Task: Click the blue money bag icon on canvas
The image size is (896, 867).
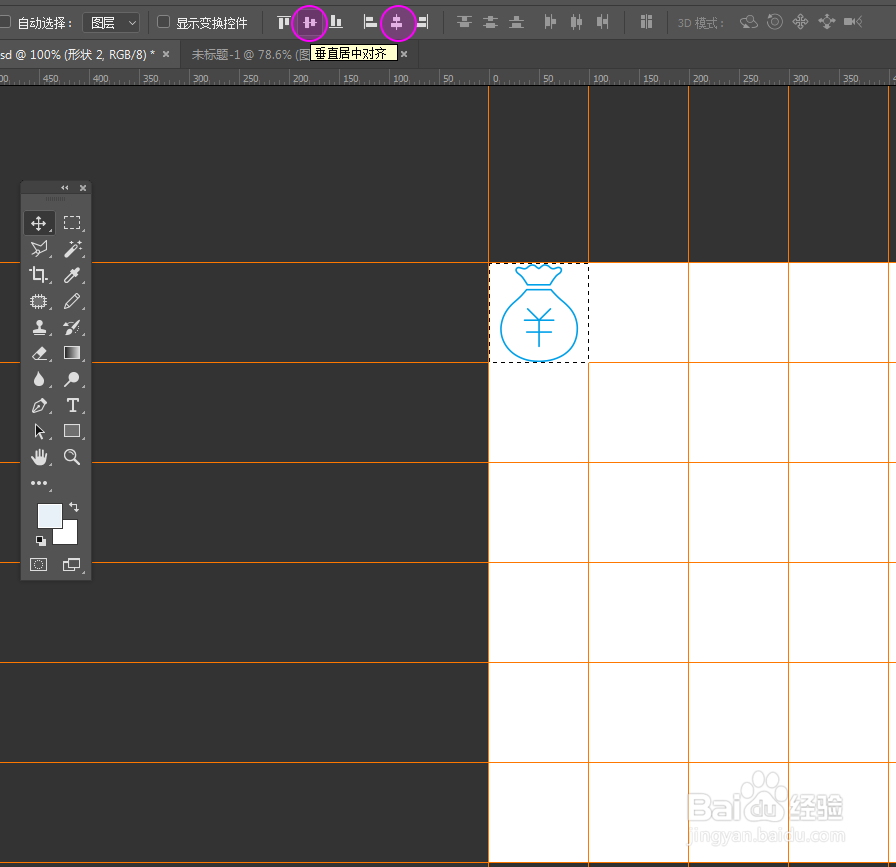Action: click(539, 313)
